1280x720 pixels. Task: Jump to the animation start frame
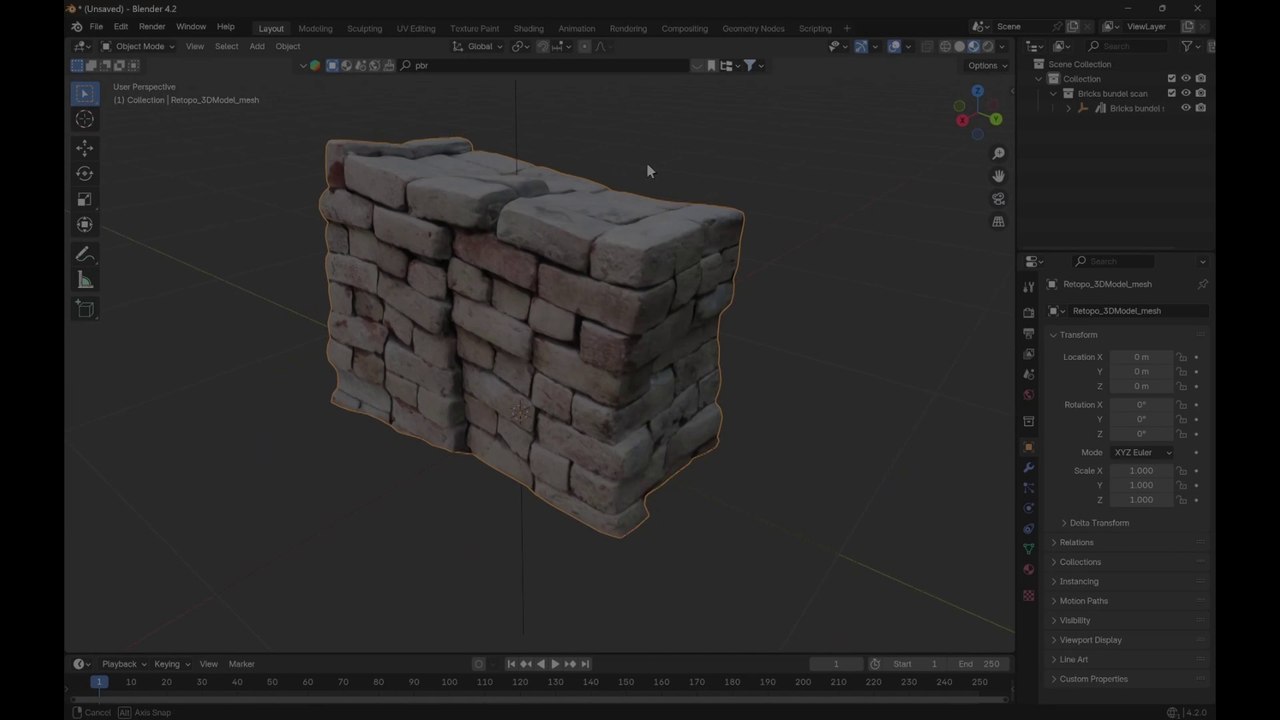click(x=511, y=664)
